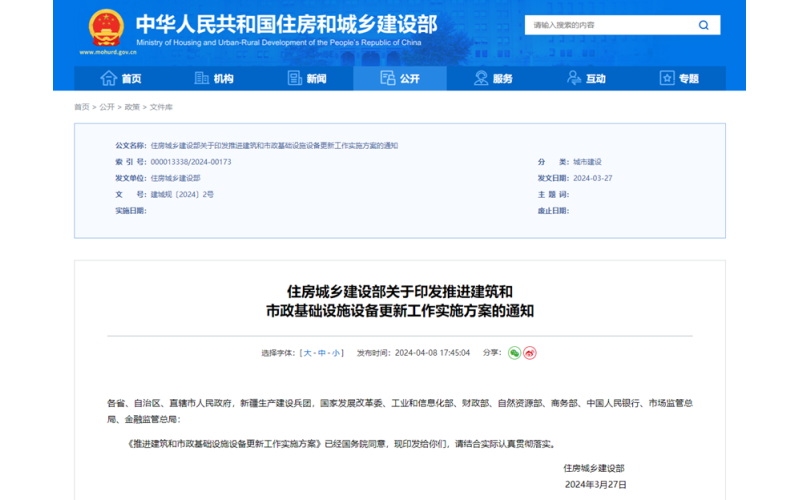This screenshot has height=500, width=800.
Task: Click the 废止日期 label
Action: (x=553, y=211)
